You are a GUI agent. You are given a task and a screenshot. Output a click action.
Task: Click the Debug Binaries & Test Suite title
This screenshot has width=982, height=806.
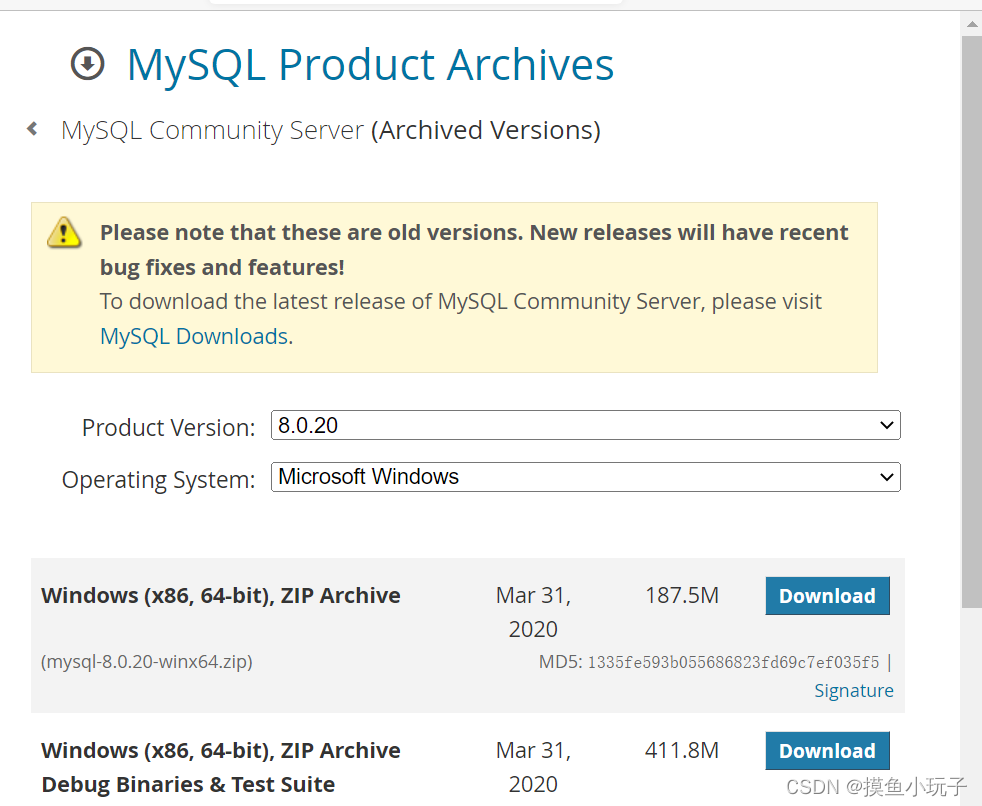[x=188, y=784]
